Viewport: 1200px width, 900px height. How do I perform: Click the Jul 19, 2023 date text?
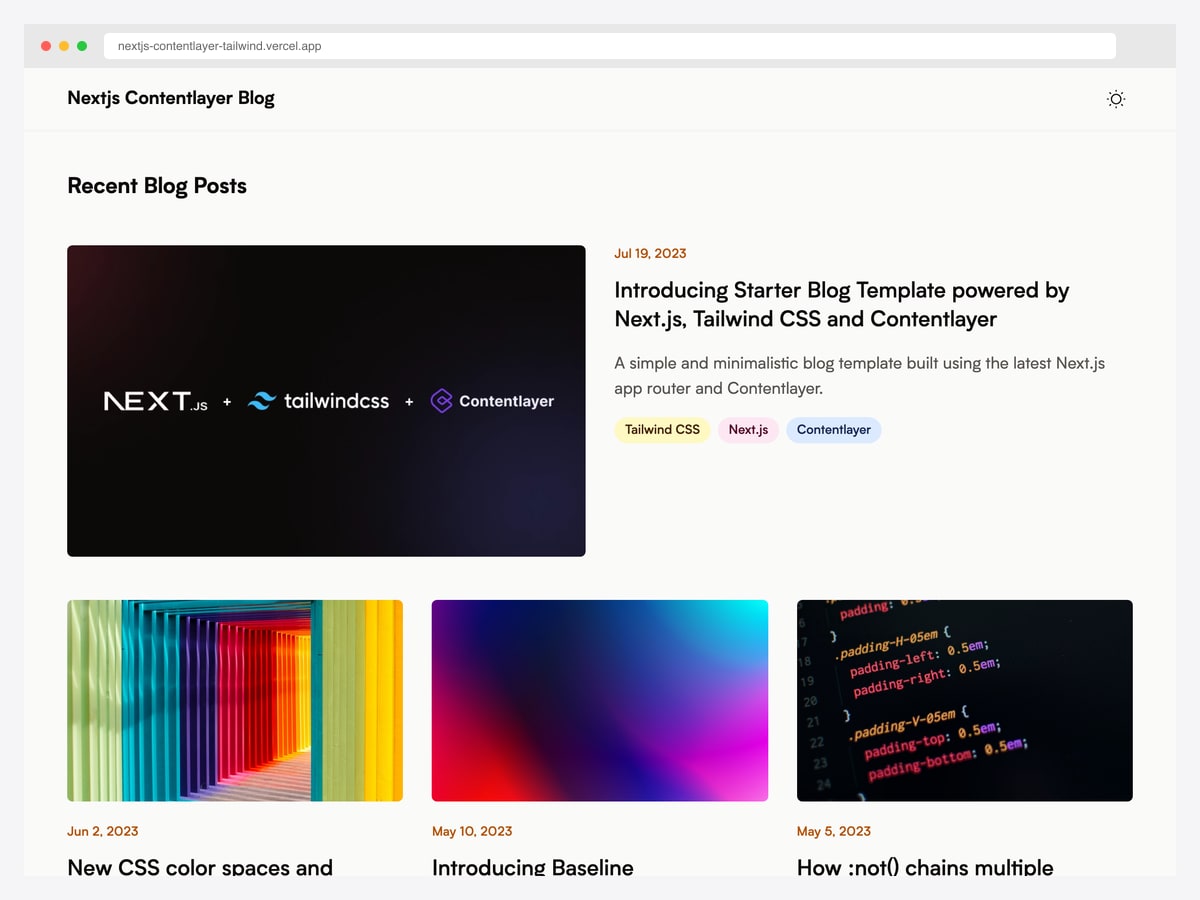click(650, 253)
